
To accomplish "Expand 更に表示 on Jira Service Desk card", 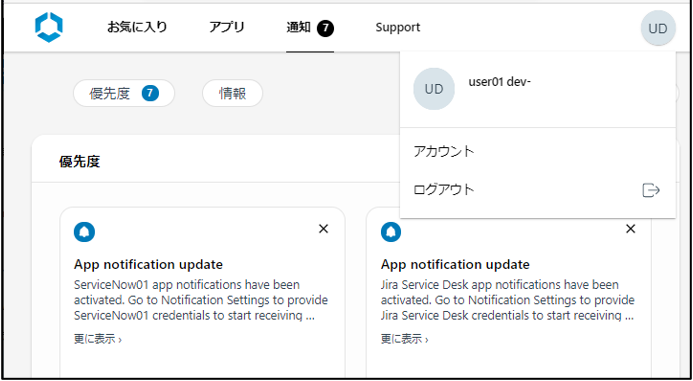I will pos(404,339).
